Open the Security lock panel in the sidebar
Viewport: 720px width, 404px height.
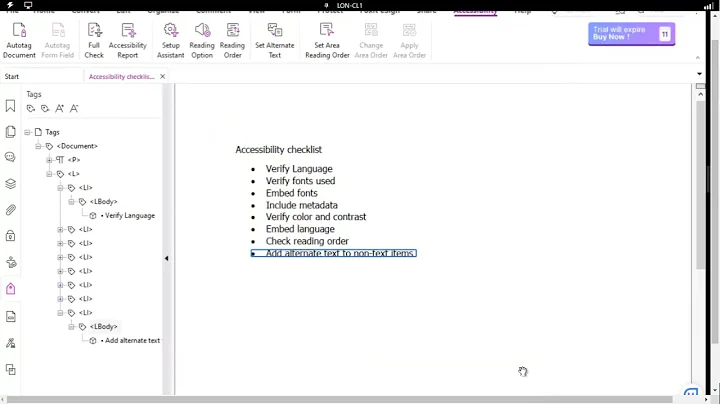[x=11, y=236]
